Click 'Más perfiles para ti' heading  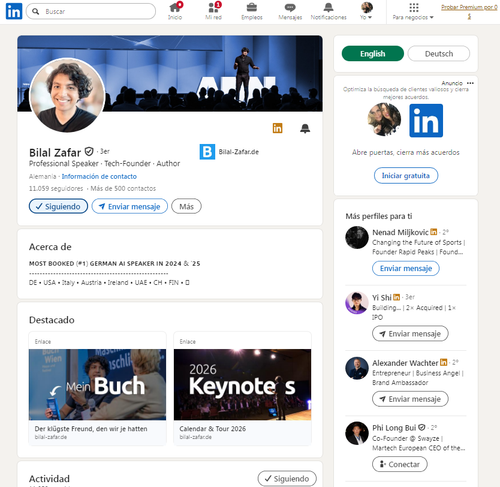379,216
